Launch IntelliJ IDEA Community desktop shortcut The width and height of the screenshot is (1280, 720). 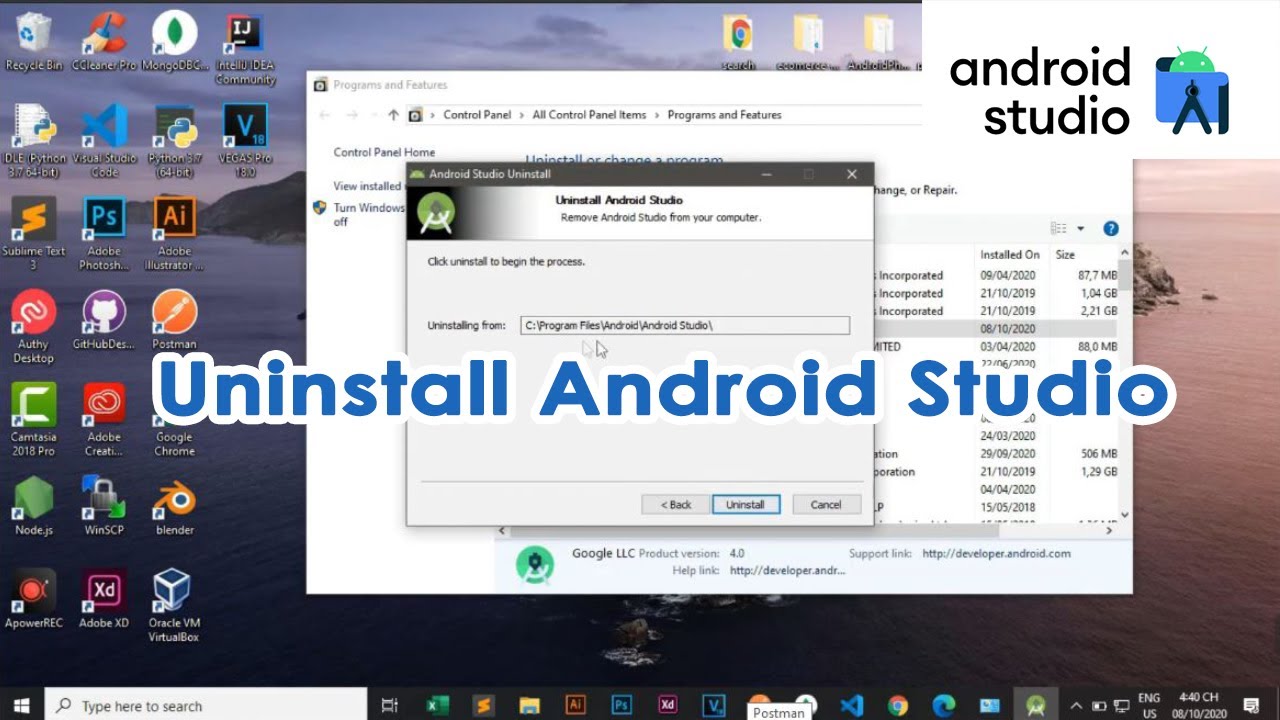[x=245, y=48]
